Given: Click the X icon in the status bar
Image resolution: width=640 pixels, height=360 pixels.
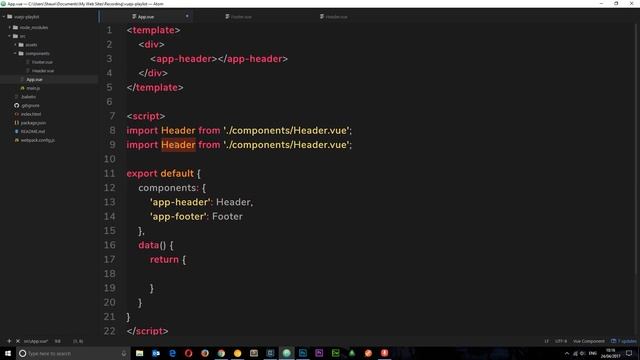Looking at the screenshot, I should [18, 341].
